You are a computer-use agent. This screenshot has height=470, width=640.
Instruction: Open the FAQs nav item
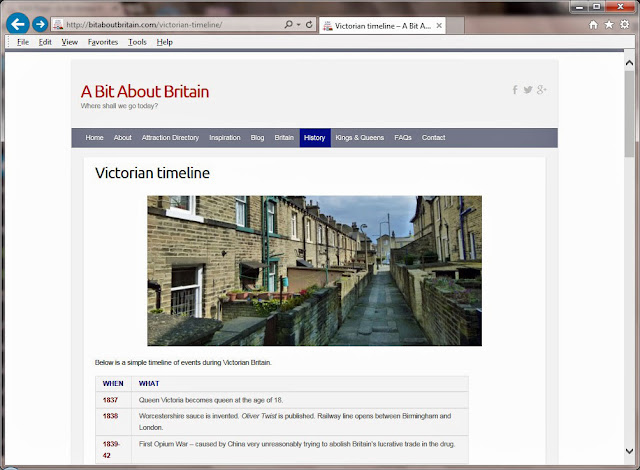coord(403,138)
